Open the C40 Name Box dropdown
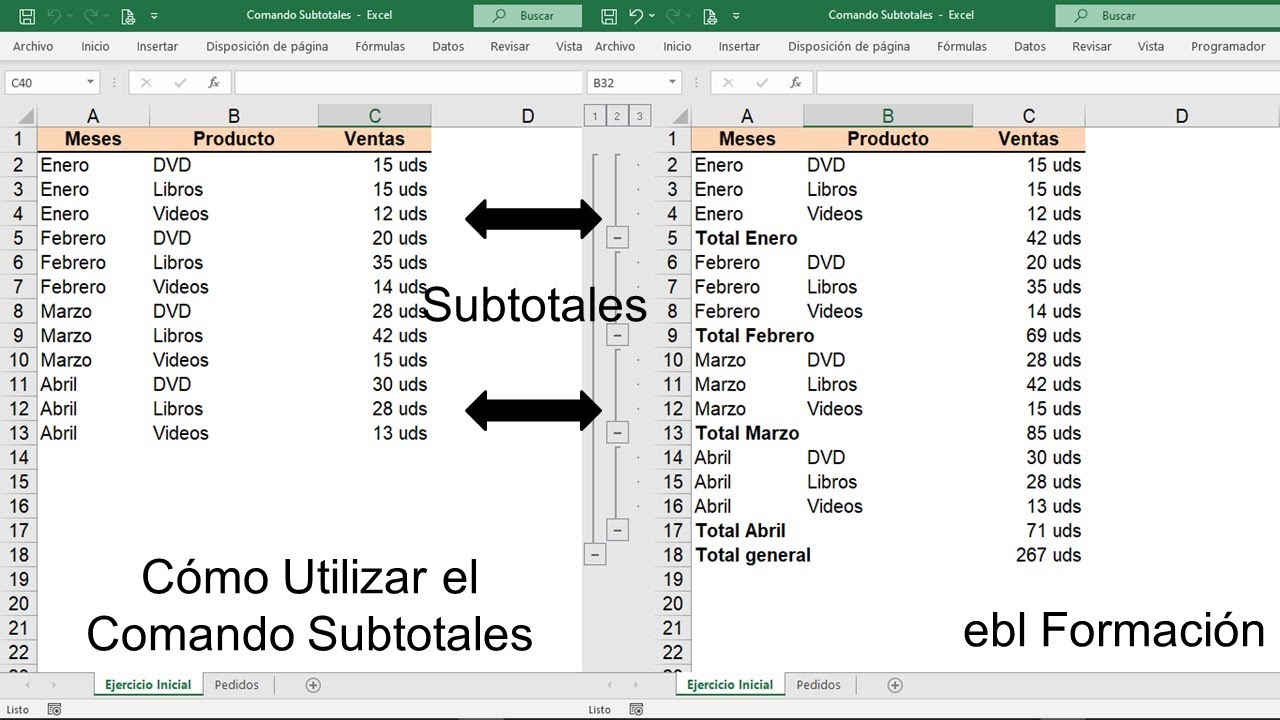This screenshot has height=720, width=1280. (x=91, y=83)
